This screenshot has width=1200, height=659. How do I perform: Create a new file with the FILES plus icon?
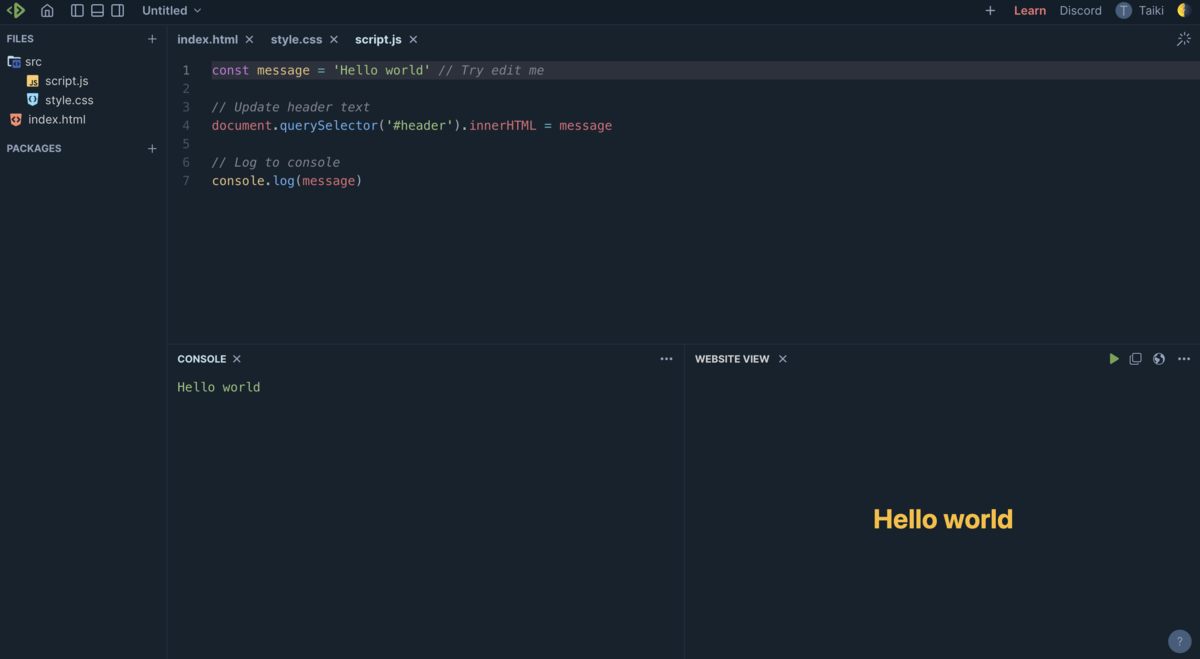click(152, 38)
